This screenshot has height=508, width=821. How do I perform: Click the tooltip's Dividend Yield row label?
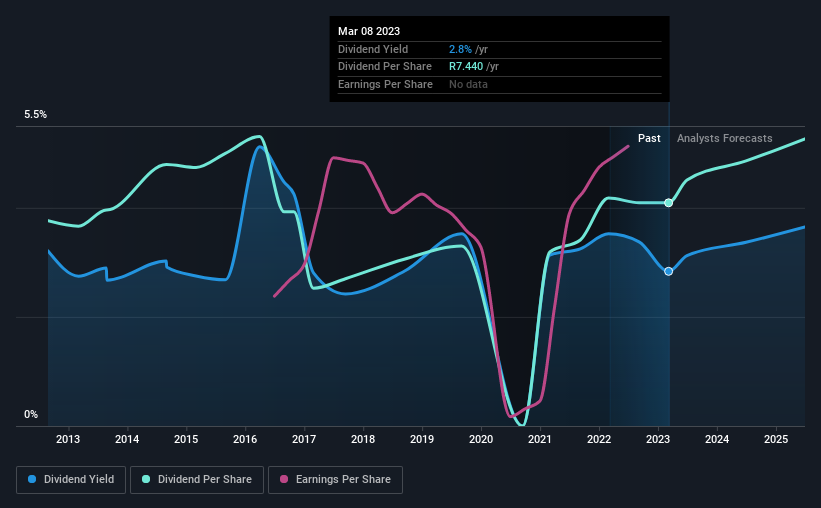coord(373,49)
